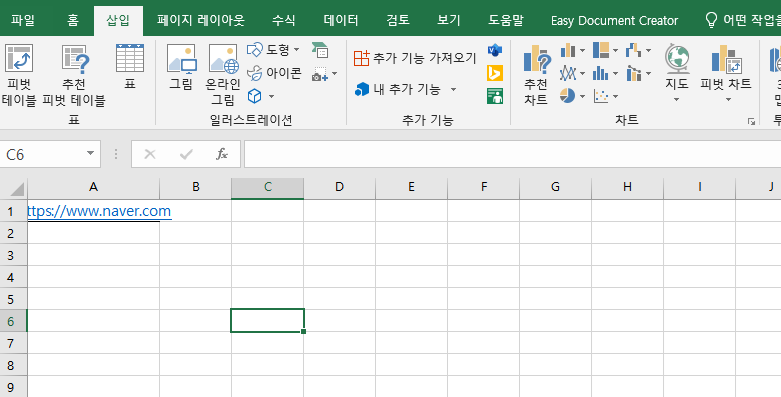Select row 8 header
781x397 pixels.
tap(13, 365)
